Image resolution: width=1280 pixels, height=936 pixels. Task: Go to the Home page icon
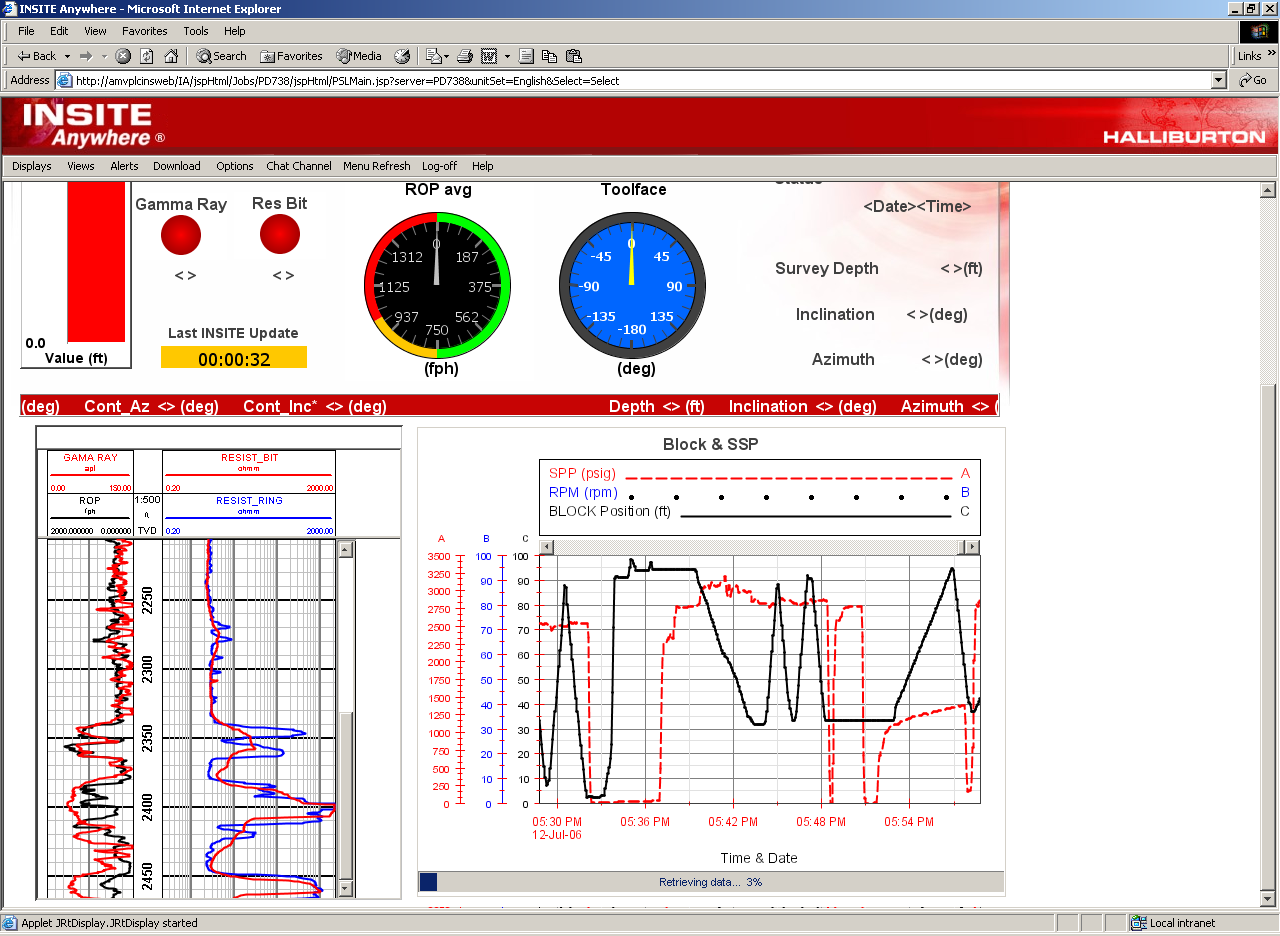pos(171,56)
